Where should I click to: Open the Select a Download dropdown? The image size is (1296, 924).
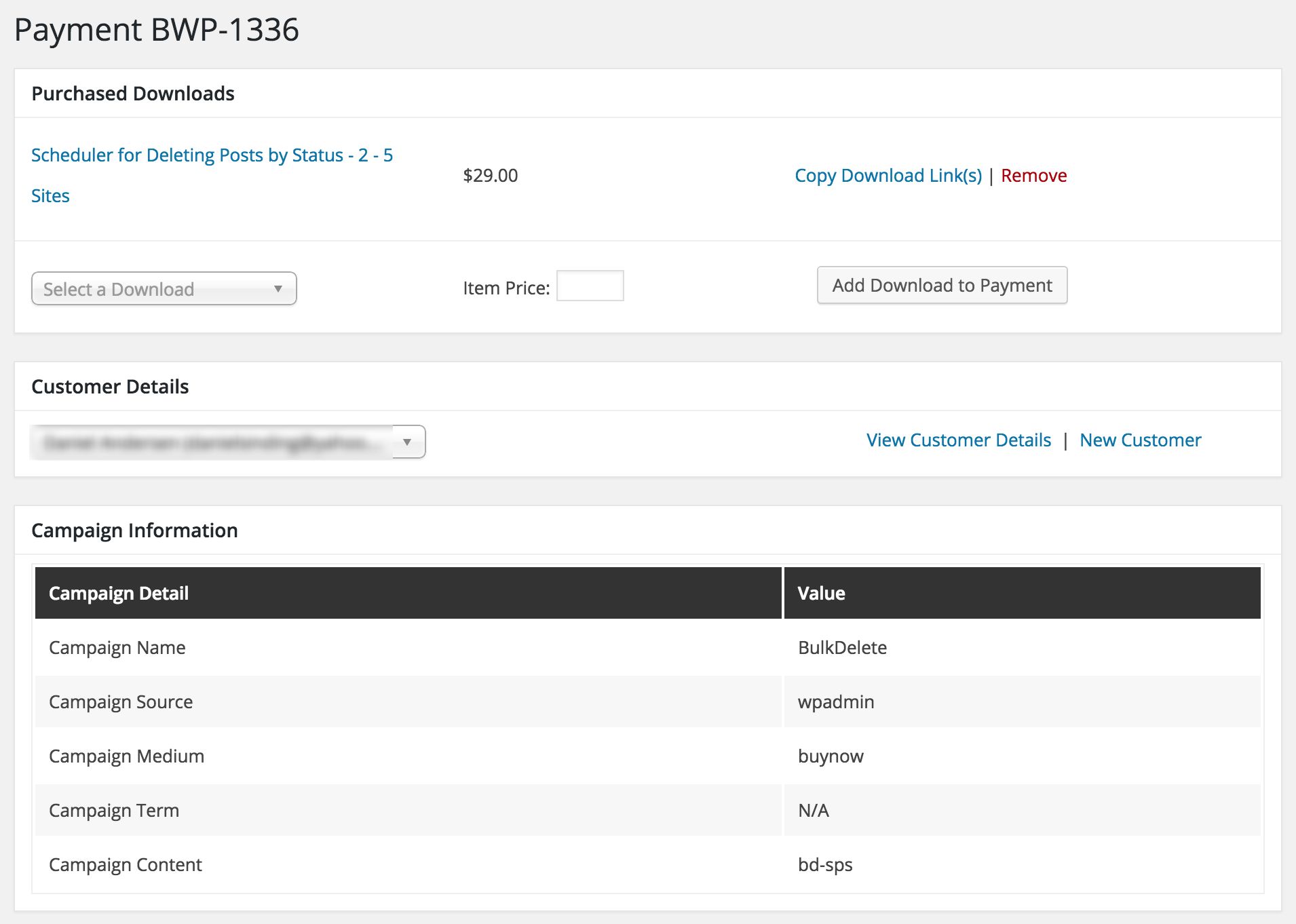(164, 289)
